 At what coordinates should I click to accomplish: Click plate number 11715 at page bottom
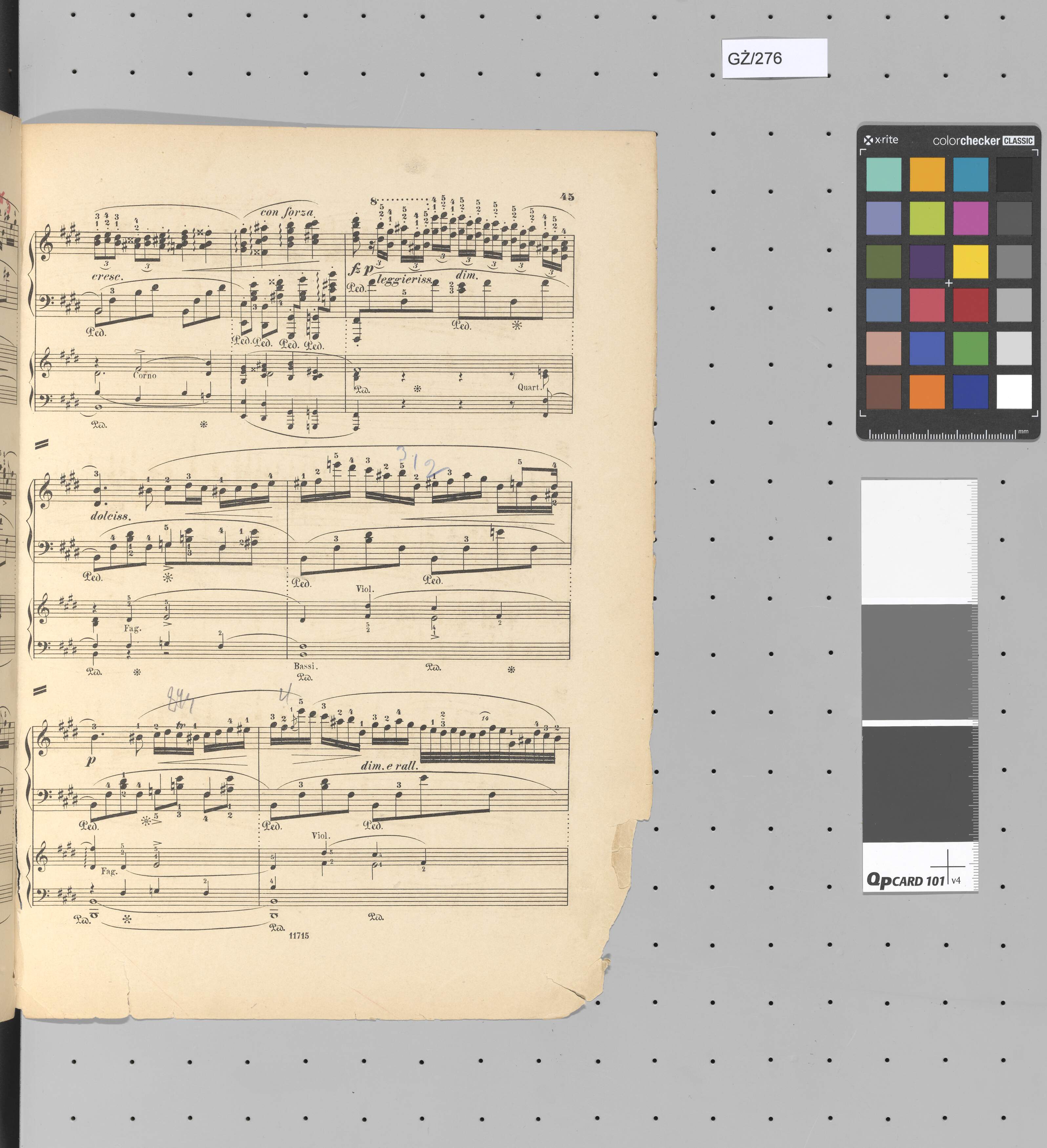(x=299, y=935)
